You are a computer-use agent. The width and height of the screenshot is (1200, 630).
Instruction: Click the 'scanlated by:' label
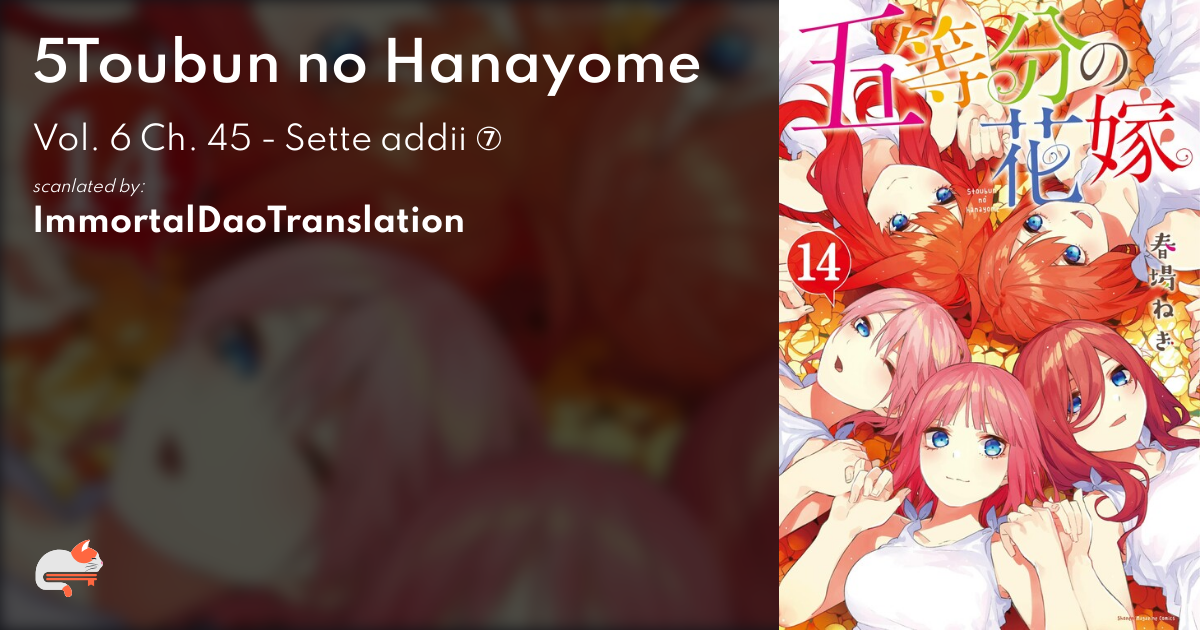(x=90, y=186)
